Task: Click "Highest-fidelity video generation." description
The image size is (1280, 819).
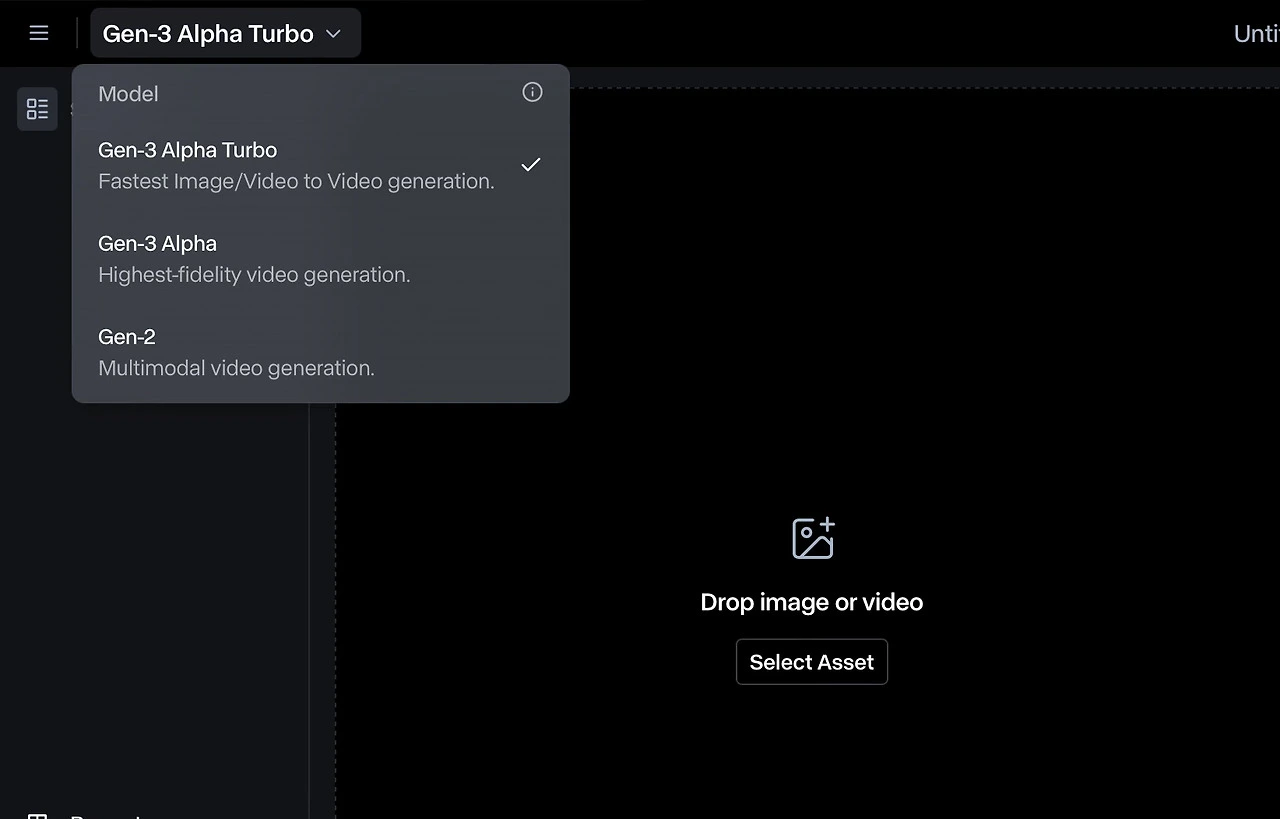Action: pos(254,275)
